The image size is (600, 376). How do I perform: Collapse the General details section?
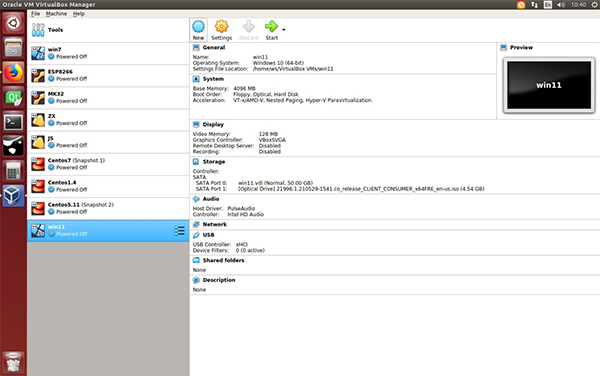214,47
